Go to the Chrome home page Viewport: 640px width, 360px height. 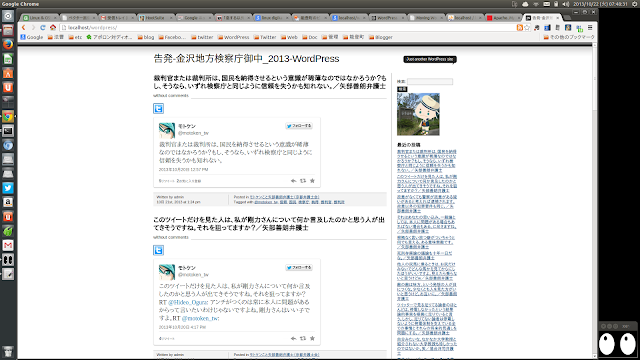(x=53, y=27)
